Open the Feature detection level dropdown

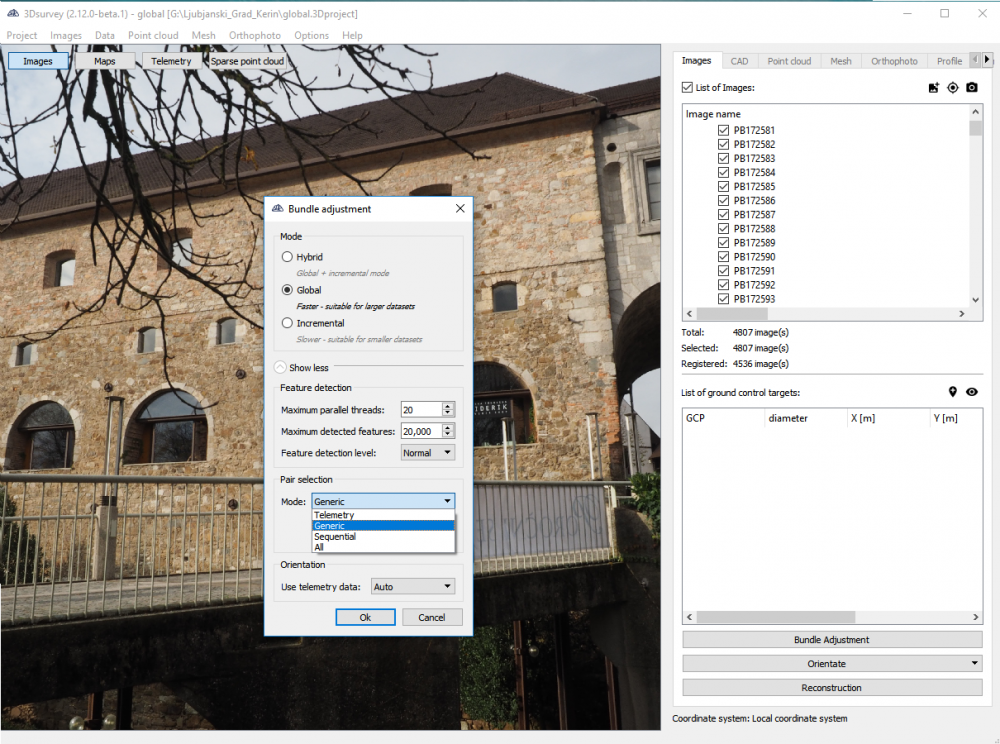(427, 453)
